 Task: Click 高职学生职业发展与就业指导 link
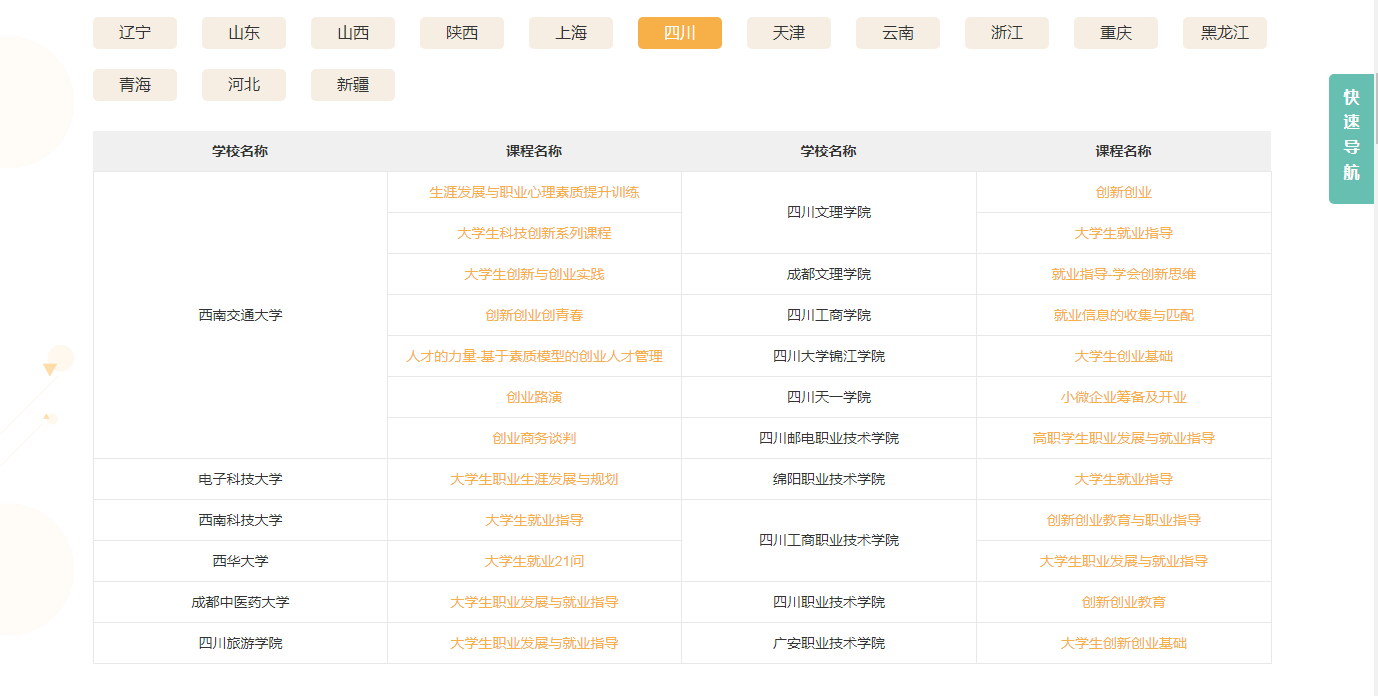1123,438
